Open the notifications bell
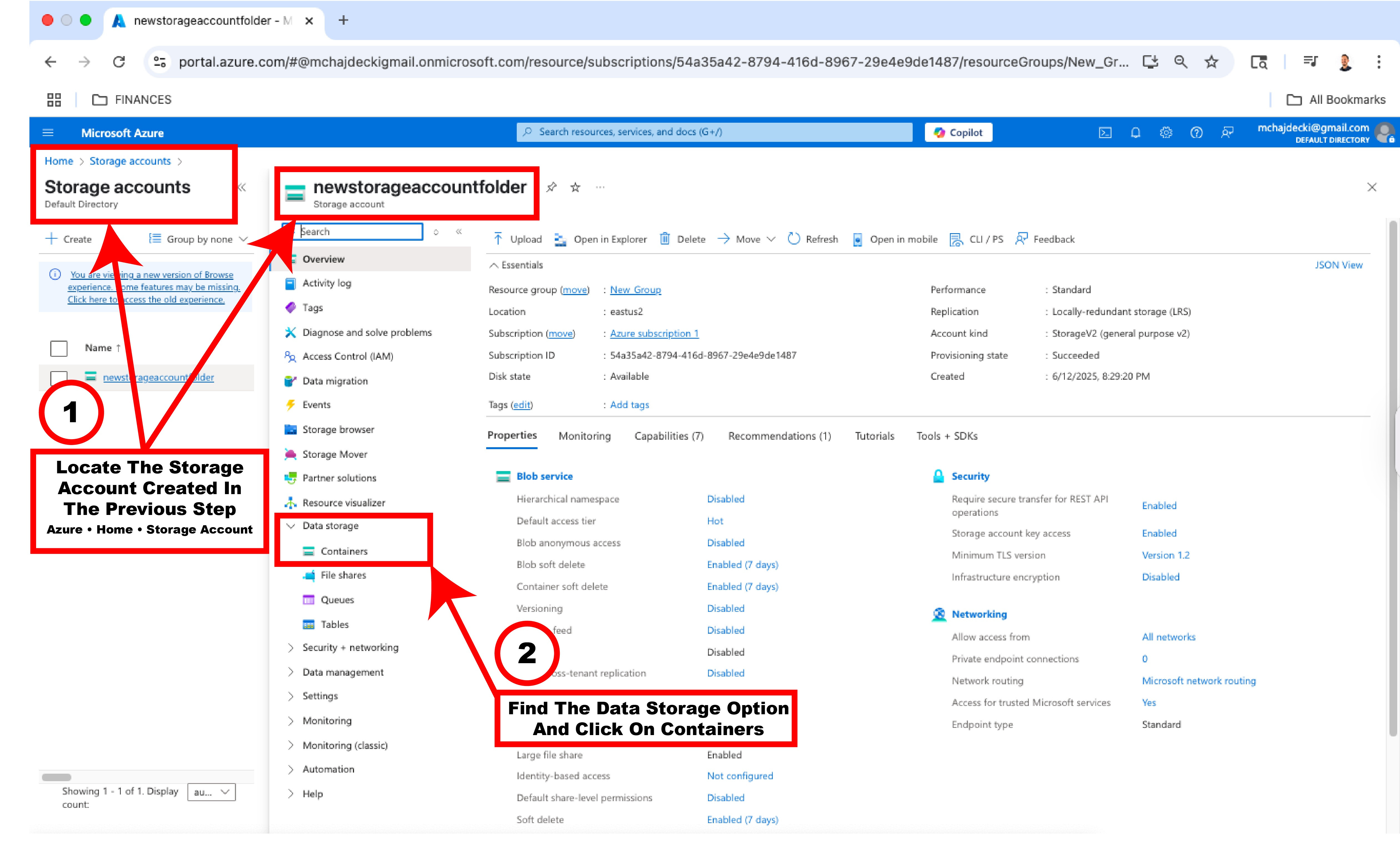 [1135, 132]
